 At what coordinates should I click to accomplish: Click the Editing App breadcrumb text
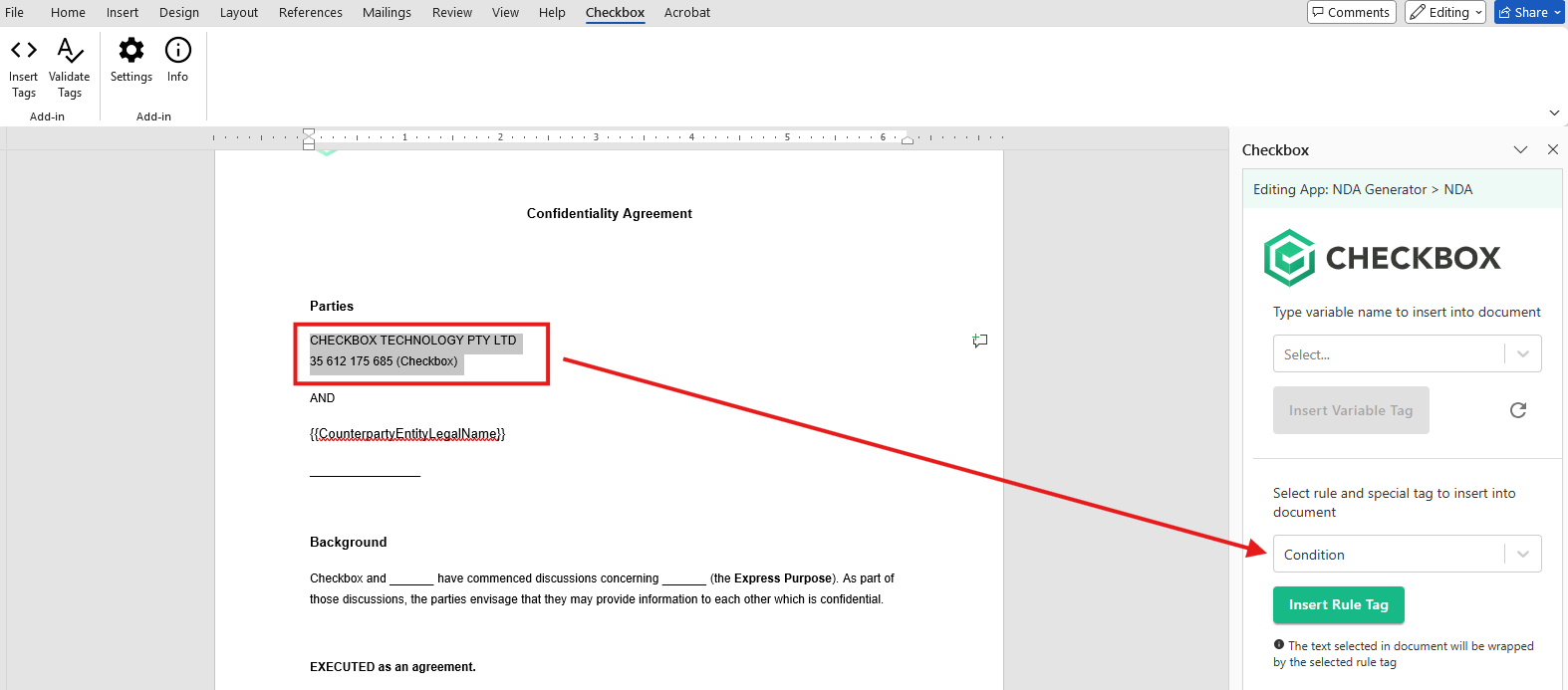point(1363,189)
